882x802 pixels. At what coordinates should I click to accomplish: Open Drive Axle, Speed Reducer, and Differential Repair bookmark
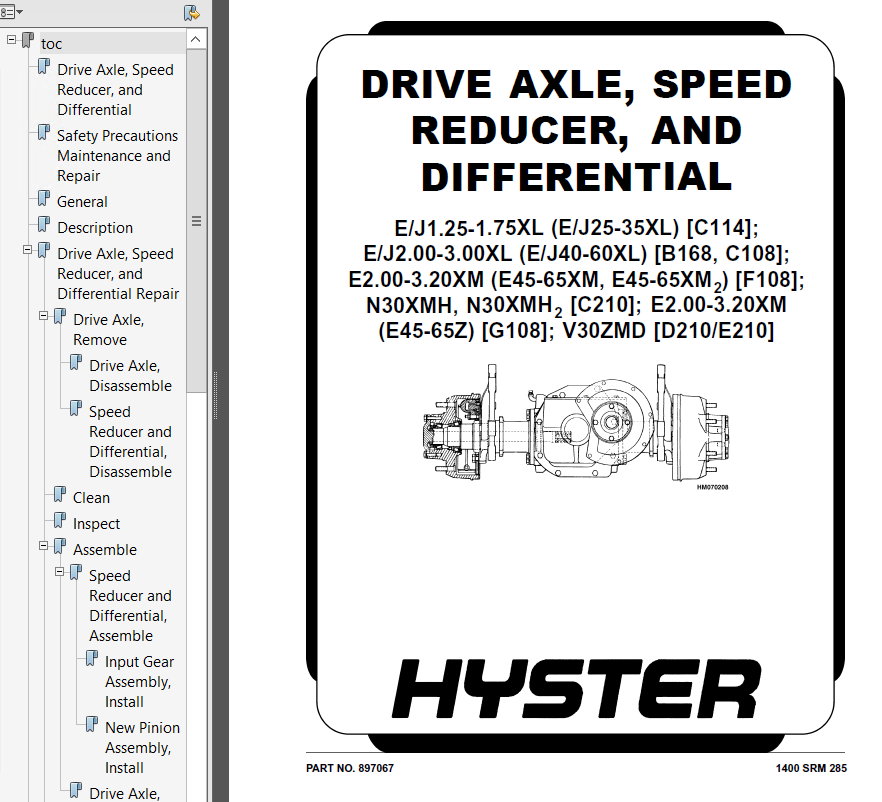[x=118, y=274]
